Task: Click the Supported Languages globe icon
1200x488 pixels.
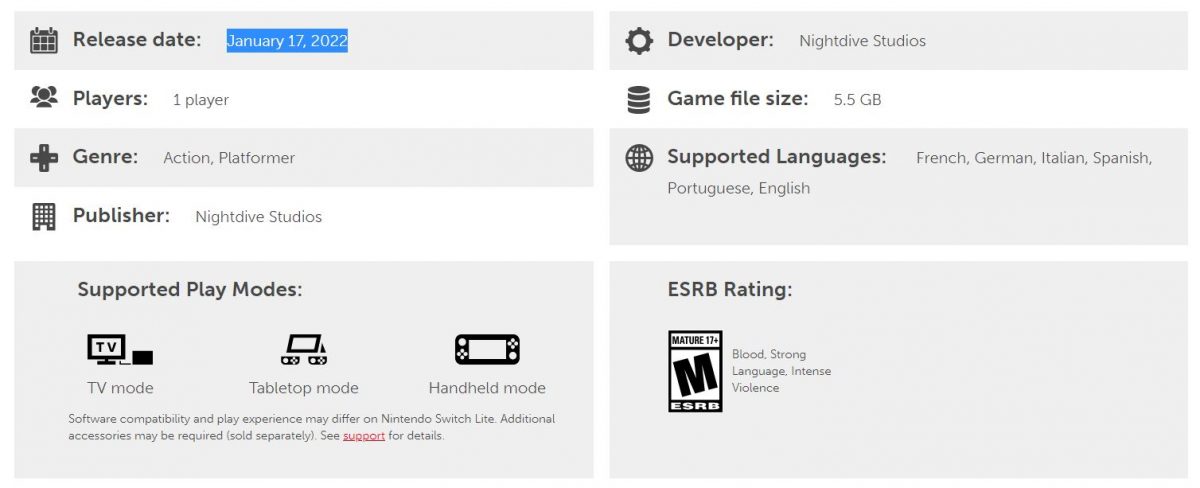Action: click(639, 158)
